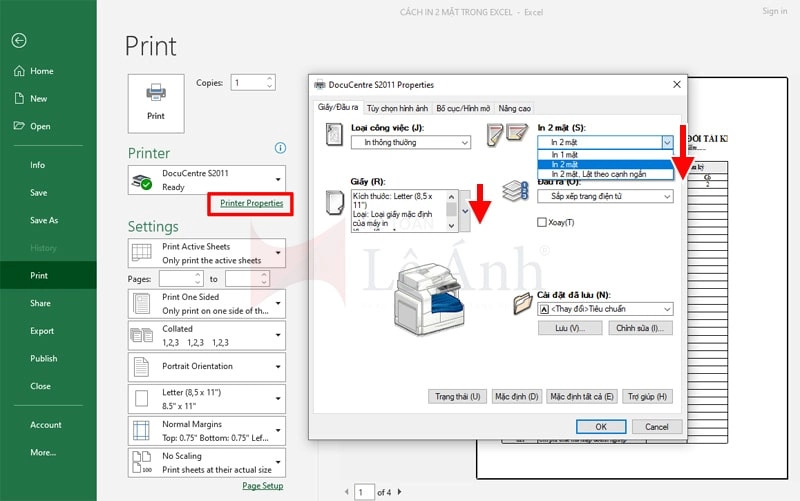Image resolution: width=800 pixels, height=501 pixels.
Task: Open Loại công việc dropdown
Action: click(x=411, y=142)
